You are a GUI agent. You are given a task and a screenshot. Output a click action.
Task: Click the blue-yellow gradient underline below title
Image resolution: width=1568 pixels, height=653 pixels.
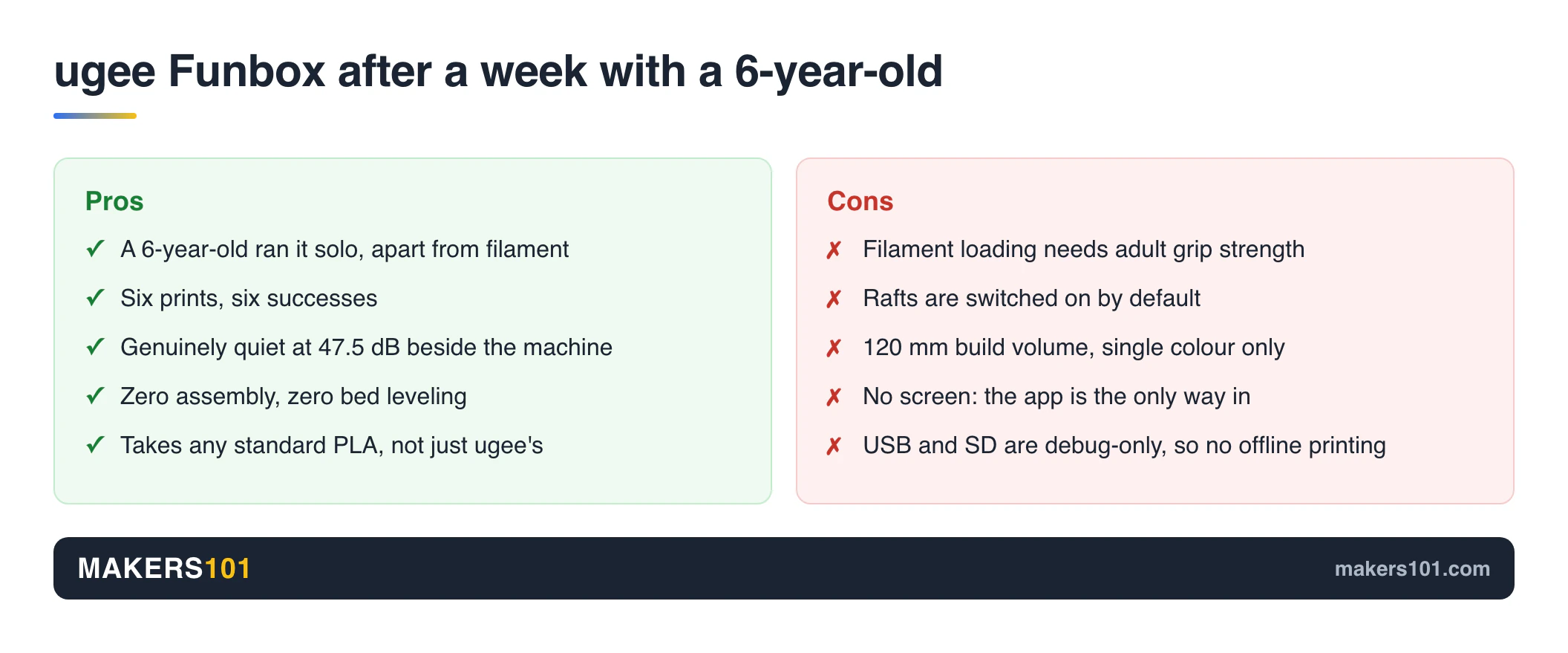(x=95, y=116)
